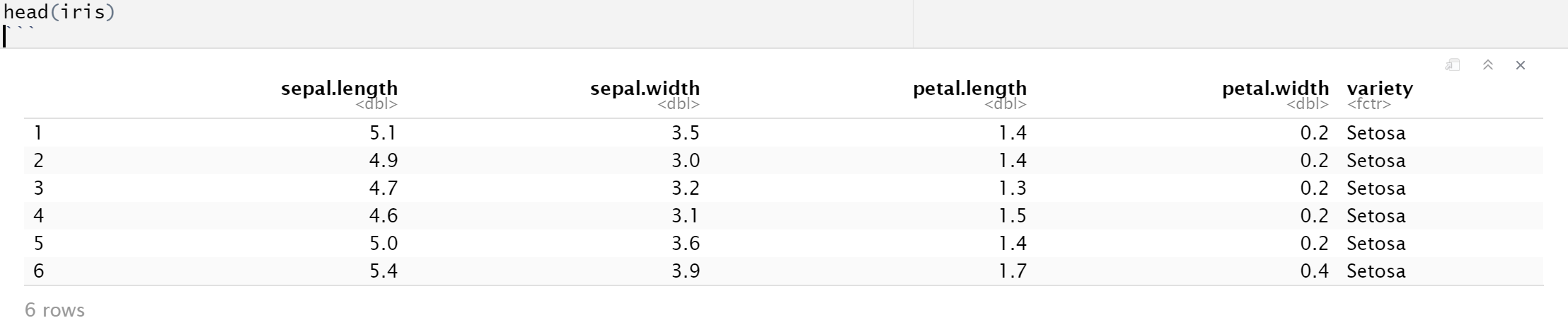Screen dimensions: 1568x335
Task: Click petal.length value 1.7
Action: pos(1013,271)
